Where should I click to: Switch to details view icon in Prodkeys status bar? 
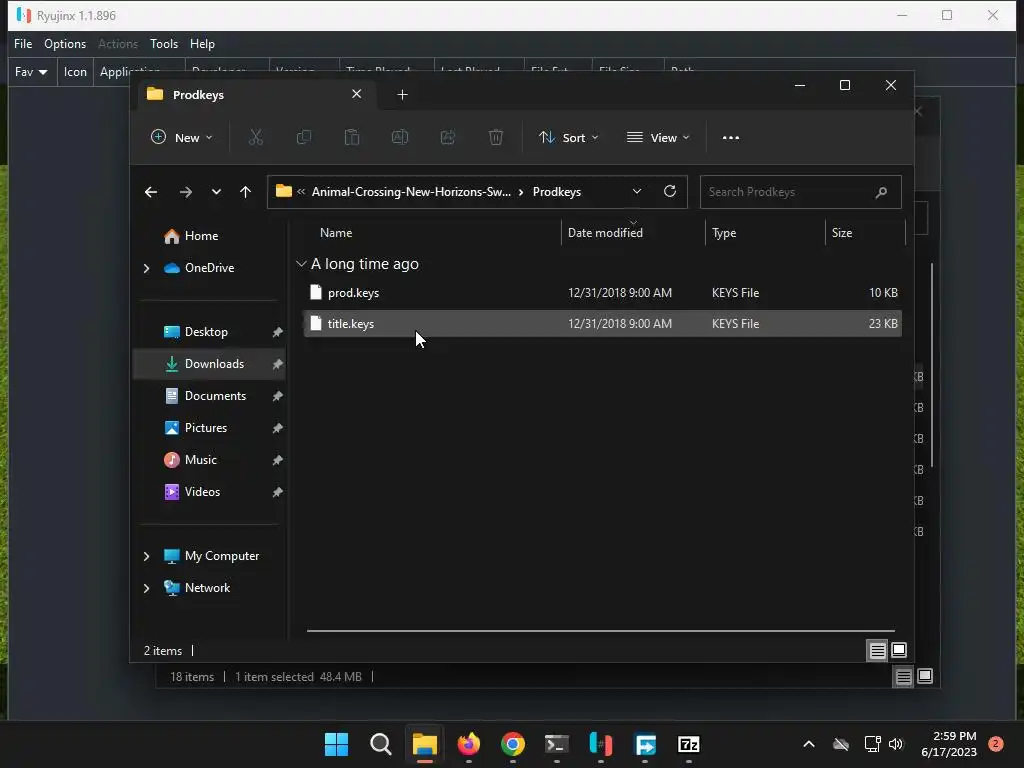click(x=877, y=650)
